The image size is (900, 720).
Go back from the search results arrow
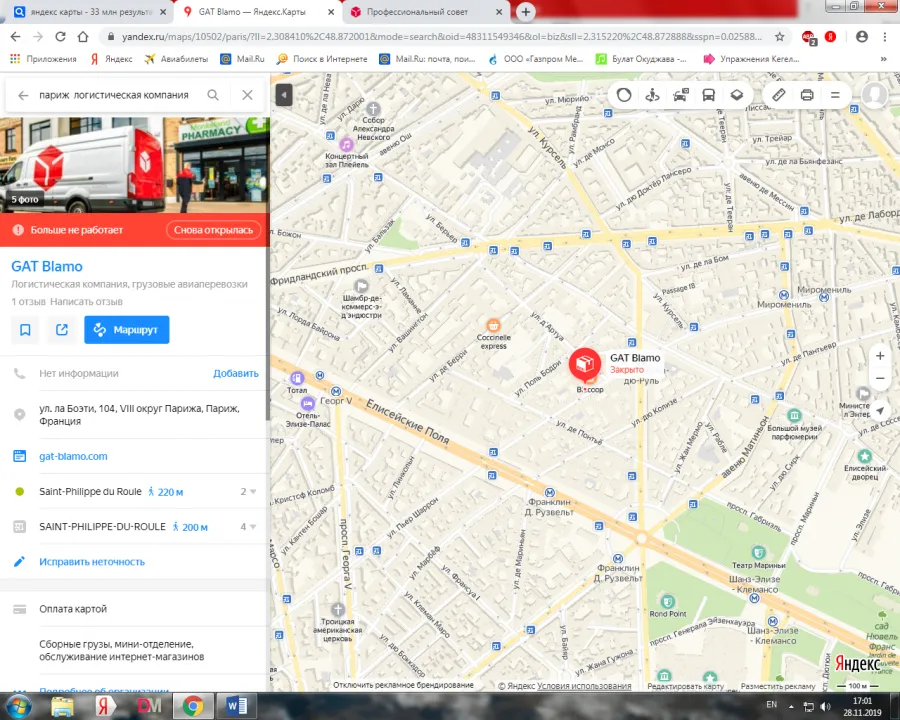click(x=23, y=95)
